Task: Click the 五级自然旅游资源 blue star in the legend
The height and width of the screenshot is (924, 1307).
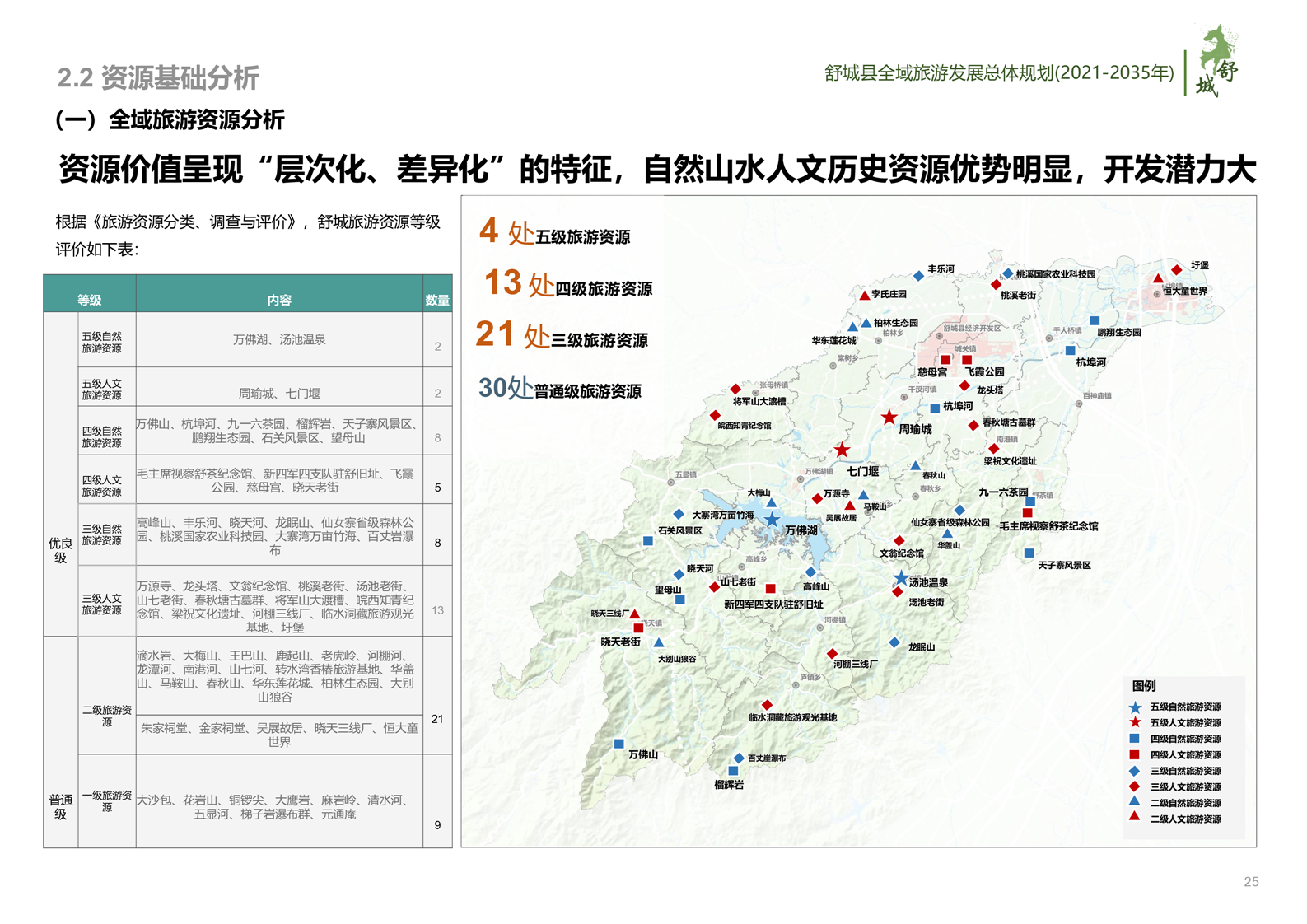Action: 1135,707
